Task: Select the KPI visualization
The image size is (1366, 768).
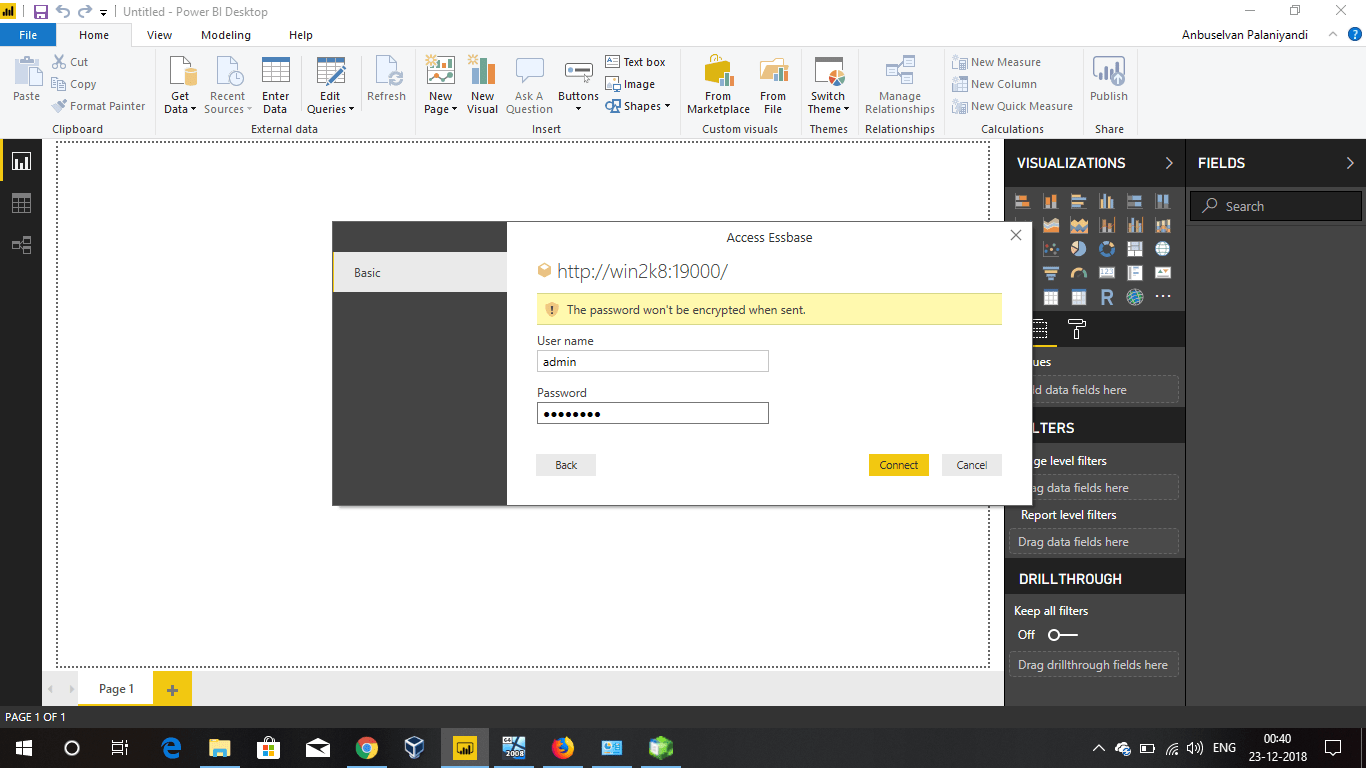Action: coord(1163,273)
